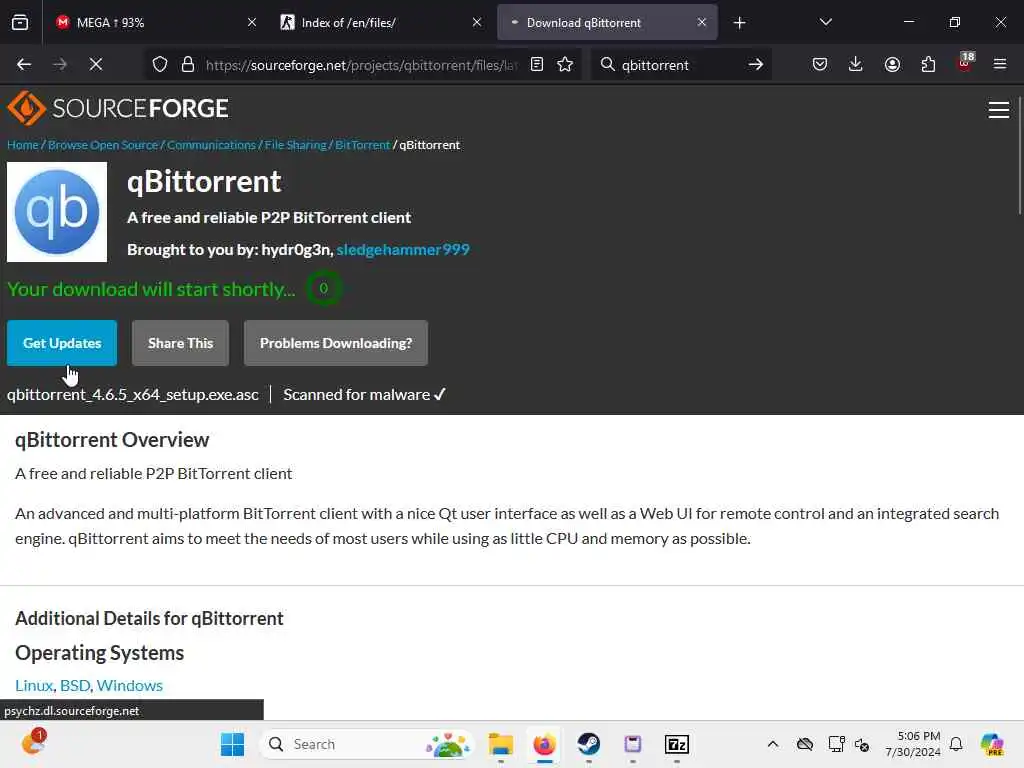1024x768 pixels.
Task: Close the MEGA tab
Action: tap(251, 22)
